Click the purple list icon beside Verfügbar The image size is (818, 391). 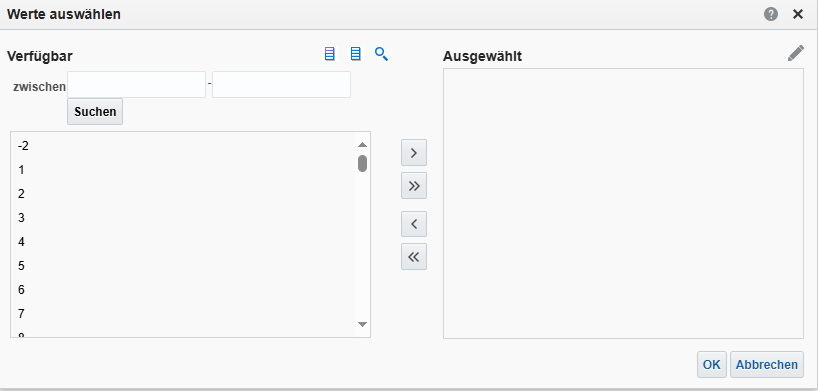pyautogui.click(x=329, y=54)
